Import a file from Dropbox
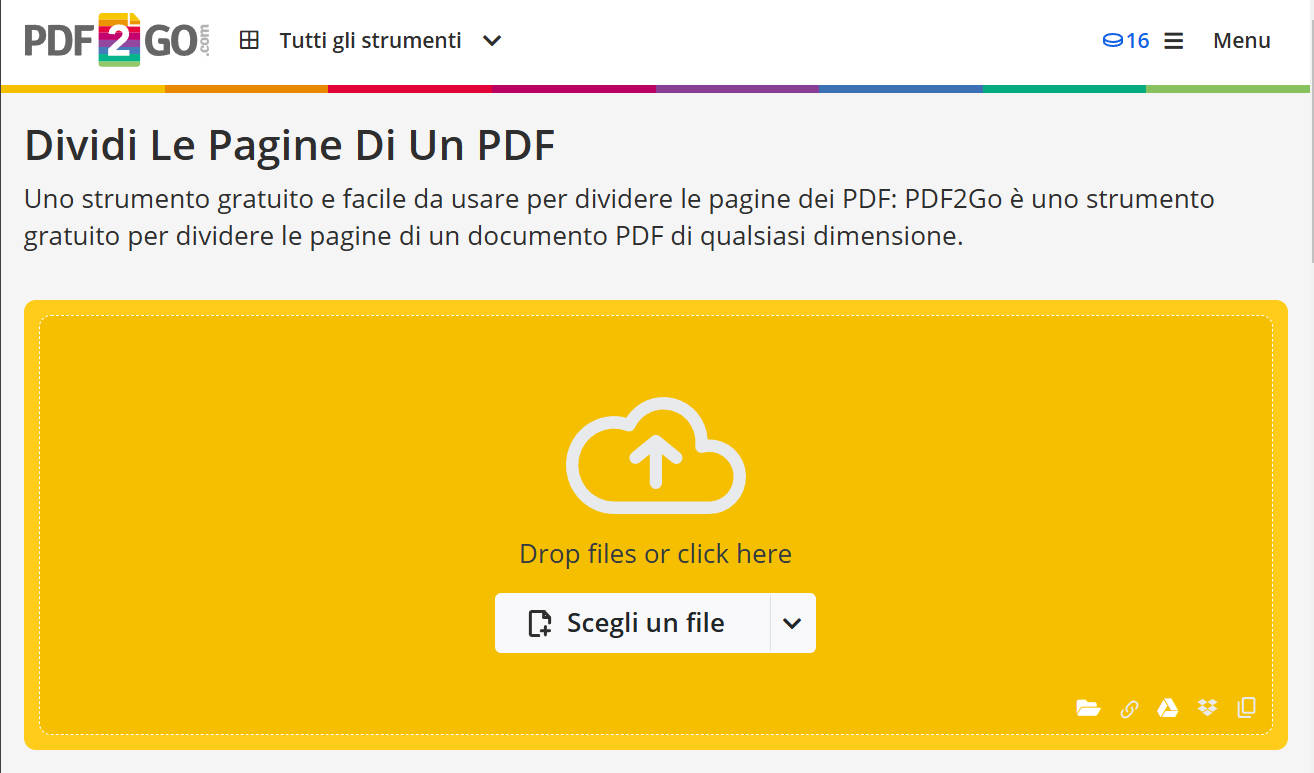1314x773 pixels. point(1206,708)
